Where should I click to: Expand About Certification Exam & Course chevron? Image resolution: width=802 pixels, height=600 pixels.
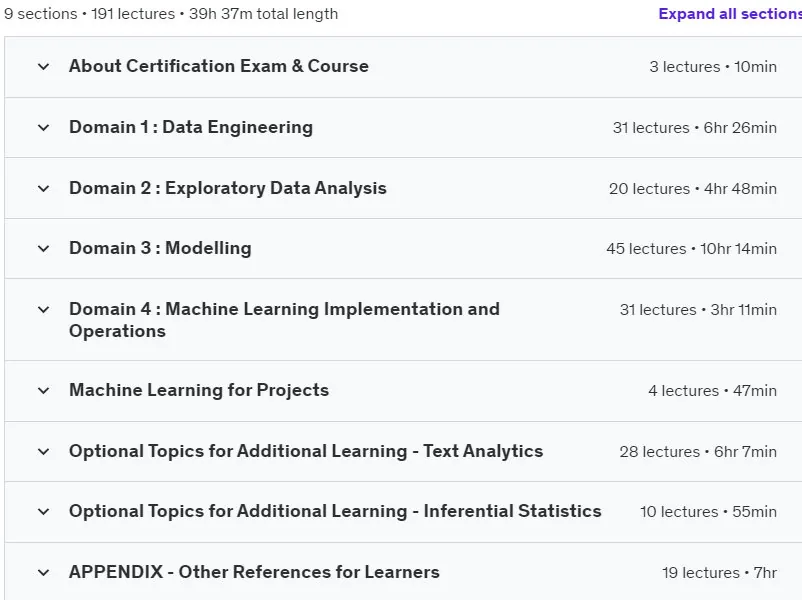[43, 66]
